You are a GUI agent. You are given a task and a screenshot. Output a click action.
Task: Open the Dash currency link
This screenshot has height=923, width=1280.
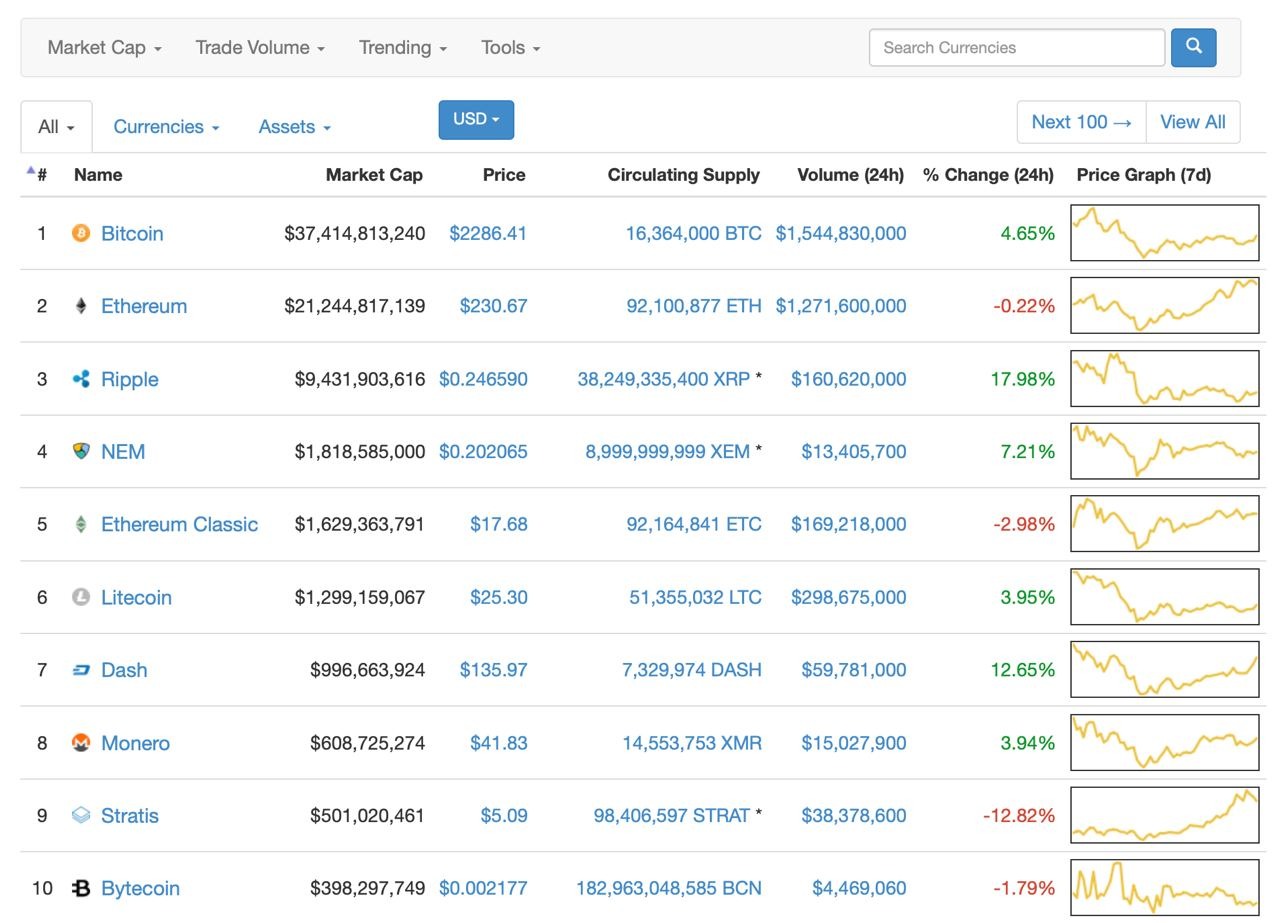pos(124,670)
